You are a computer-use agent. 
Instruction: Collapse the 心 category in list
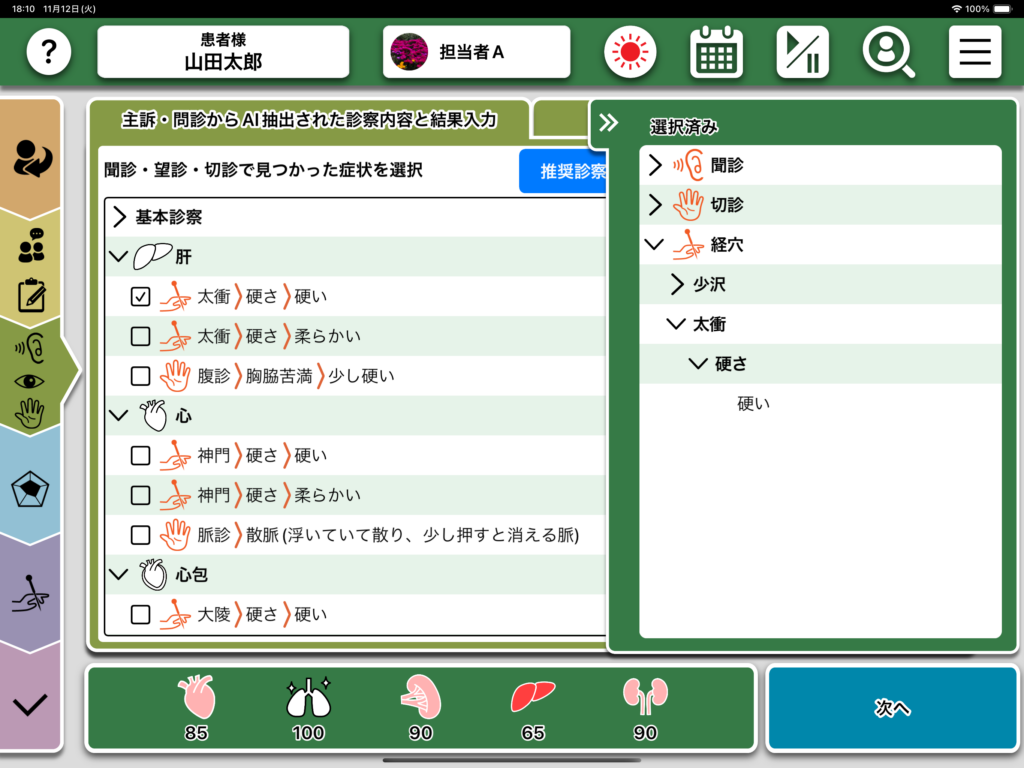coord(119,416)
